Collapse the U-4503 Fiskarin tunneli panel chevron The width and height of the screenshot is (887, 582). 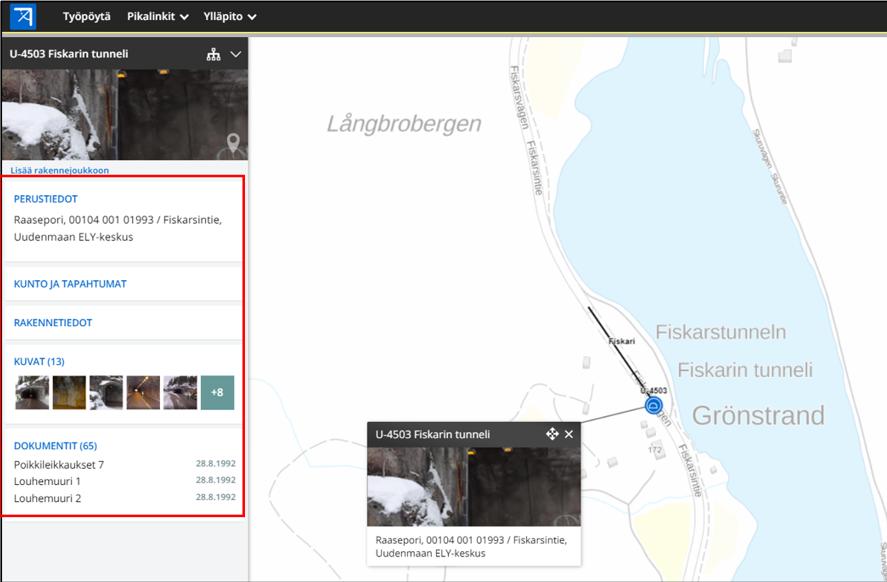236,54
